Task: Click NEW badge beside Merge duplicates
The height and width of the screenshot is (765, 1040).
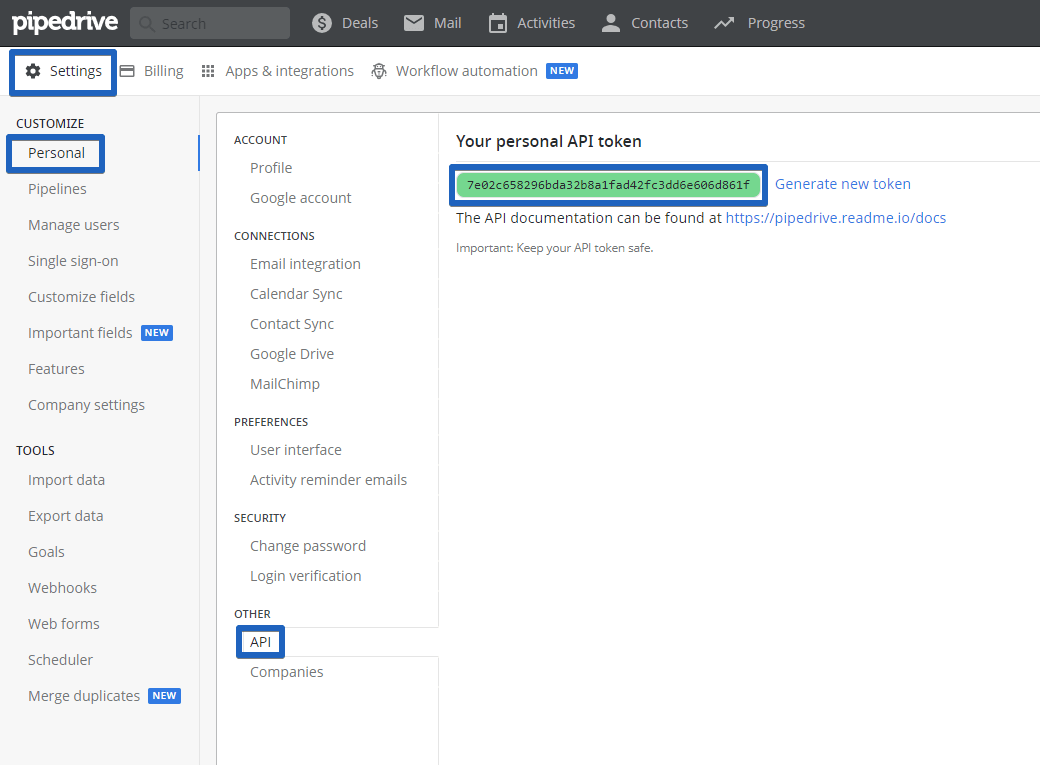Action: click(164, 695)
